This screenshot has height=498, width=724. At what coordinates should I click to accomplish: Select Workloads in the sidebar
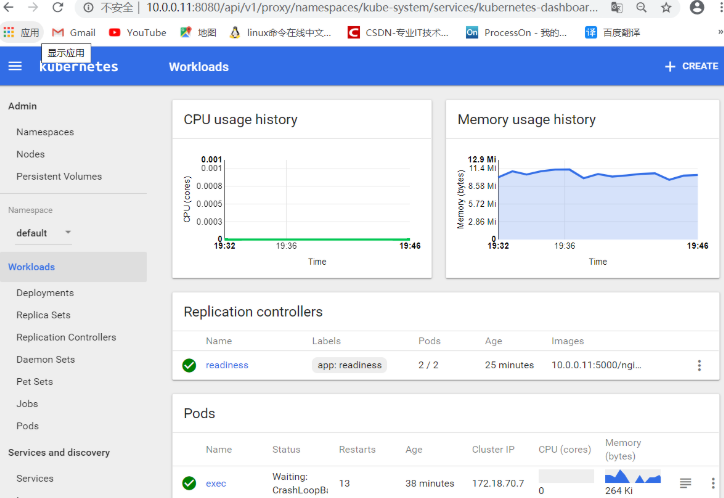click(x=73, y=267)
